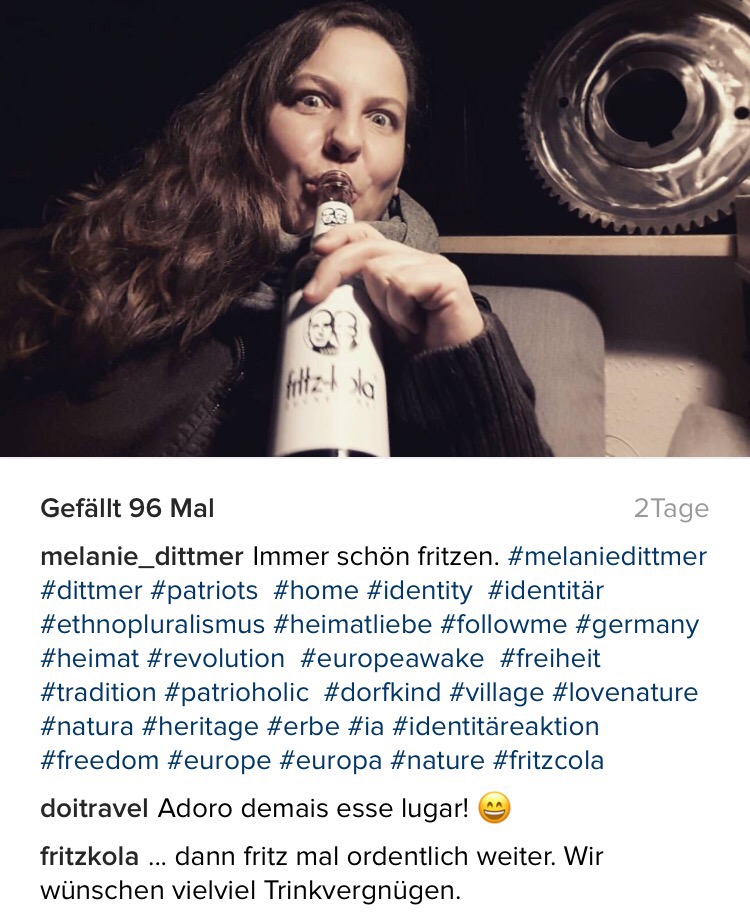Screen dimensions: 750x917
Task: Open the #freedom hashtag
Action: pyautogui.click(x=99, y=761)
